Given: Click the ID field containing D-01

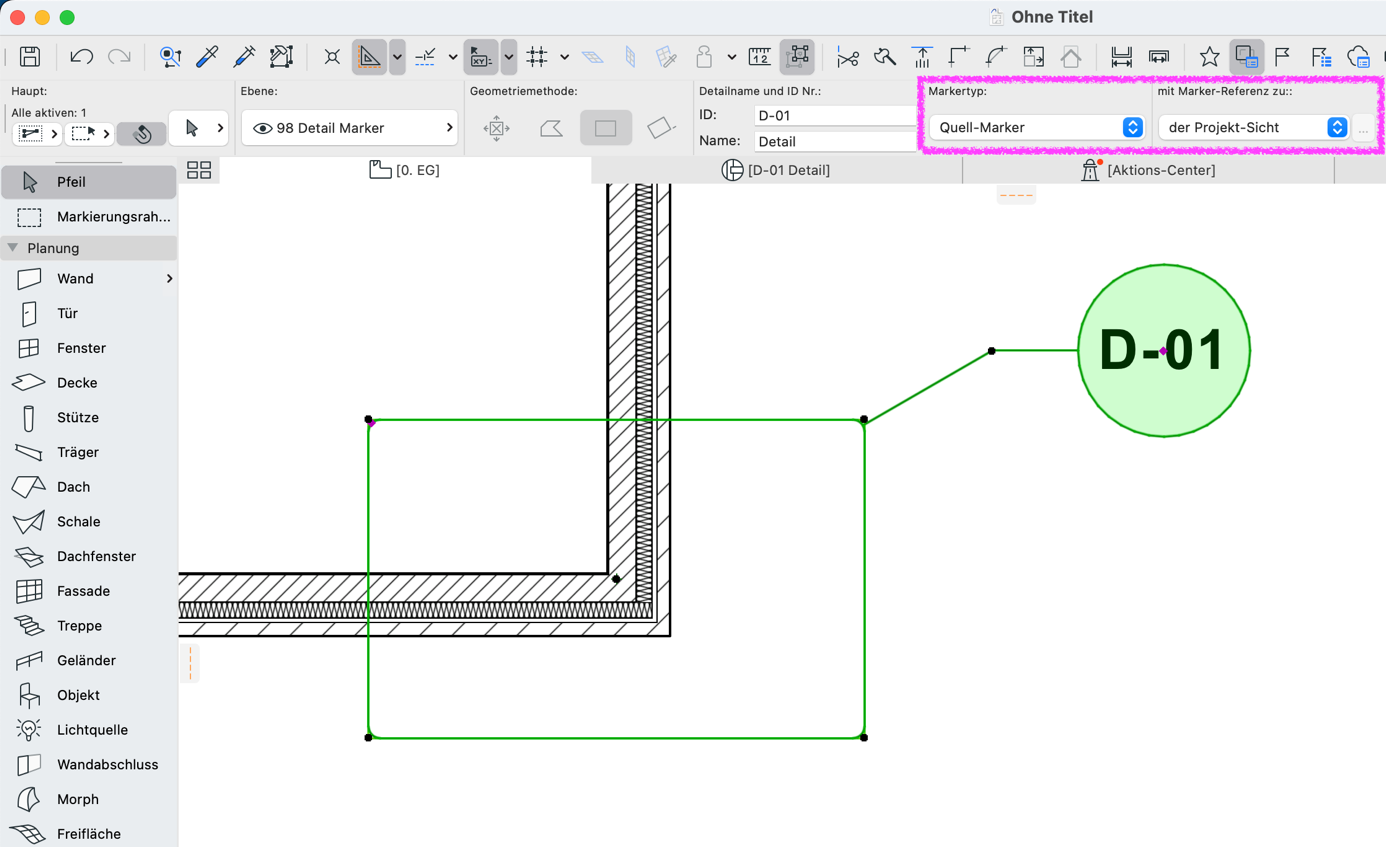Looking at the screenshot, I should coord(835,115).
